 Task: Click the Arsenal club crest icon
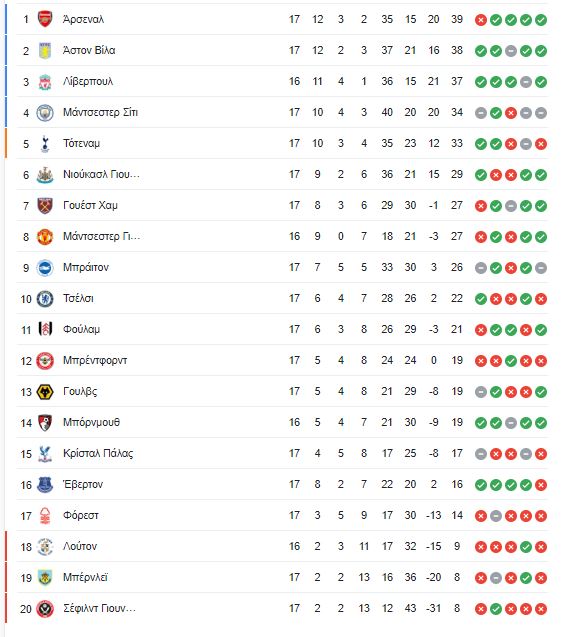point(45,19)
